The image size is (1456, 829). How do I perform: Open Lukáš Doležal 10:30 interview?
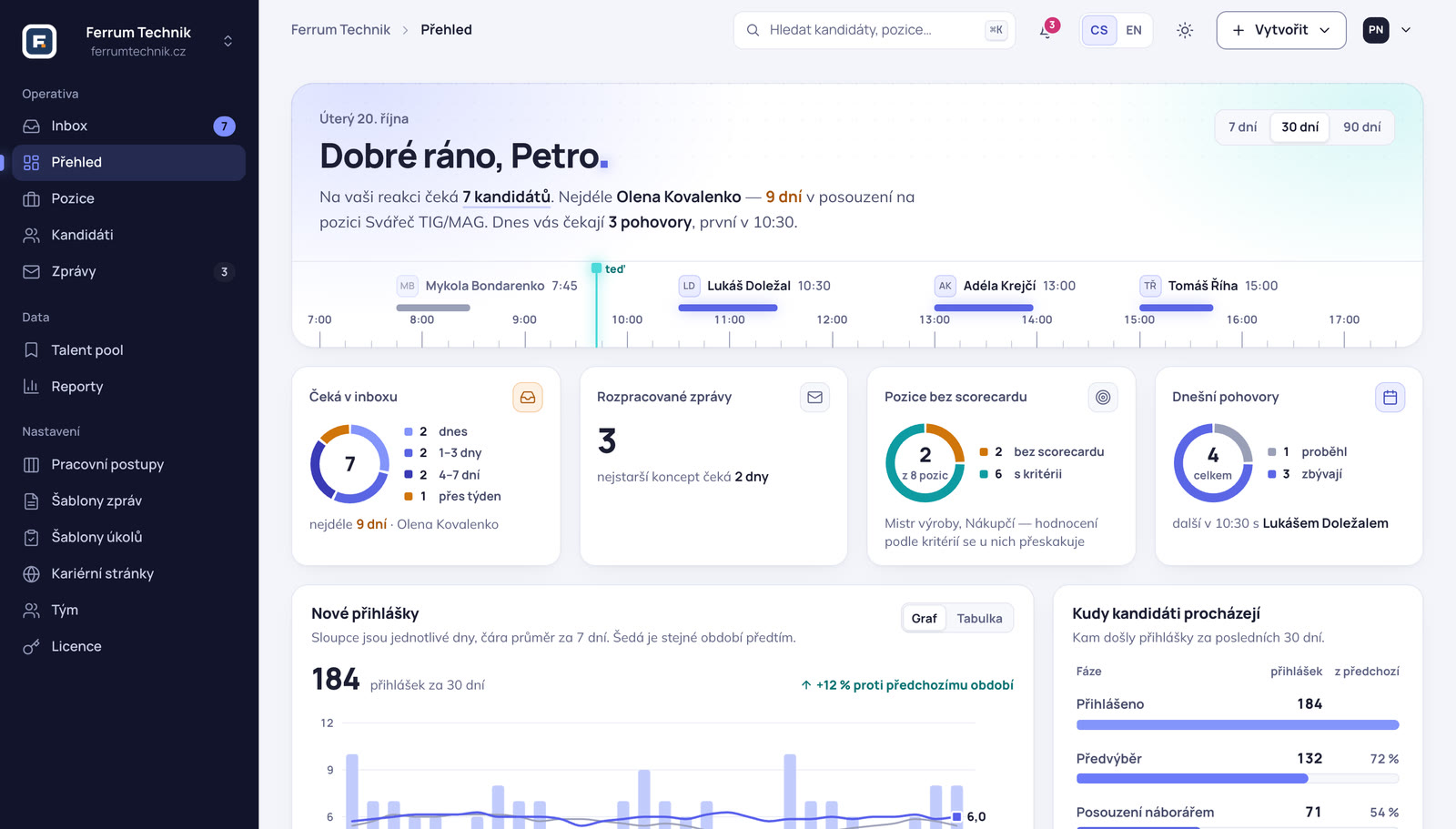[754, 286]
